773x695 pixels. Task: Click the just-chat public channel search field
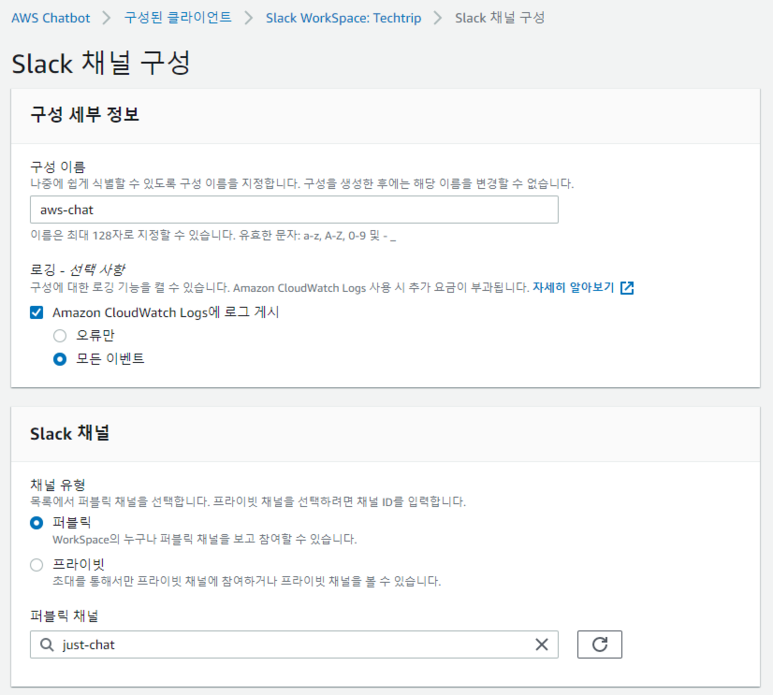click(x=294, y=644)
